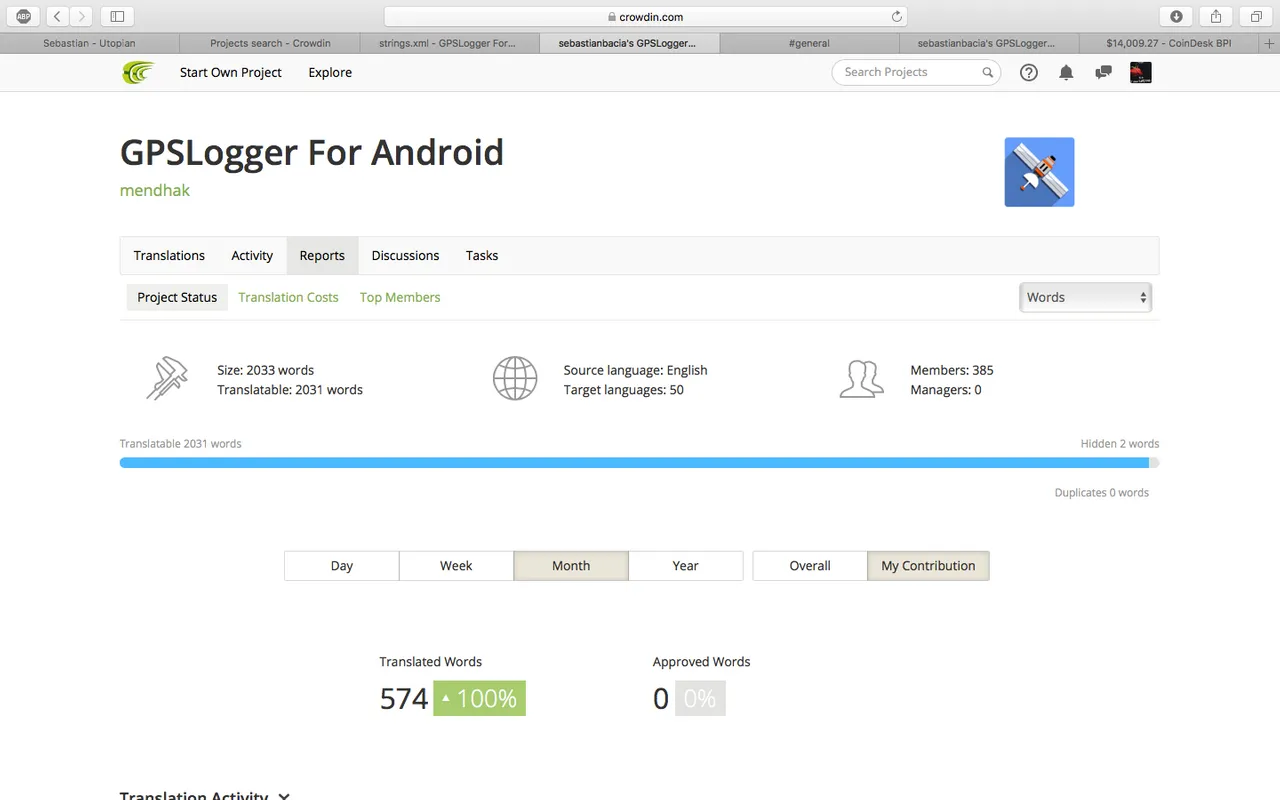Screen dimensions: 1280x800
Task: Open the user profile avatar
Action: click(x=1140, y=72)
